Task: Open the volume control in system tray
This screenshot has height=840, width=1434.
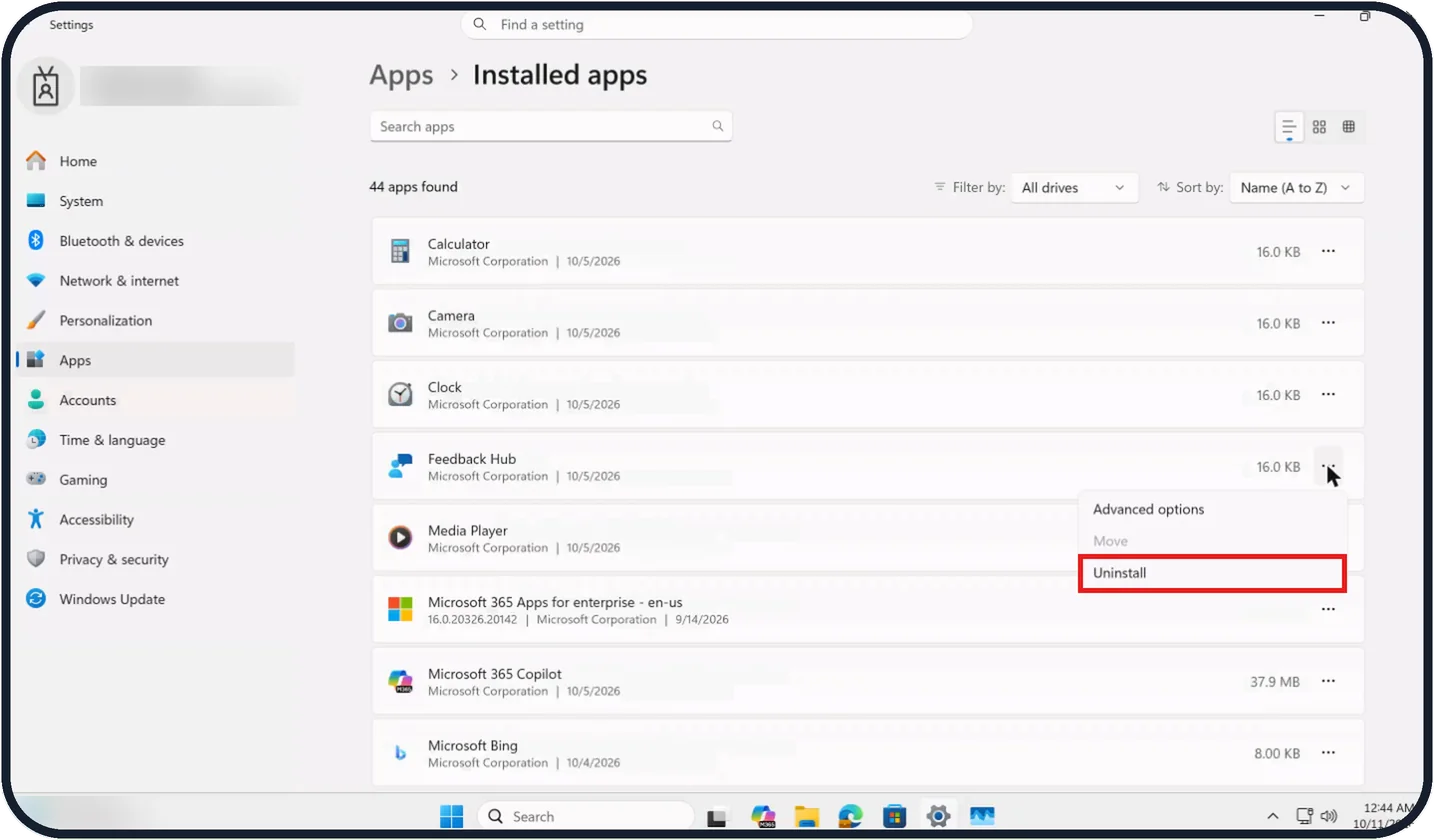Action: (x=1329, y=816)
